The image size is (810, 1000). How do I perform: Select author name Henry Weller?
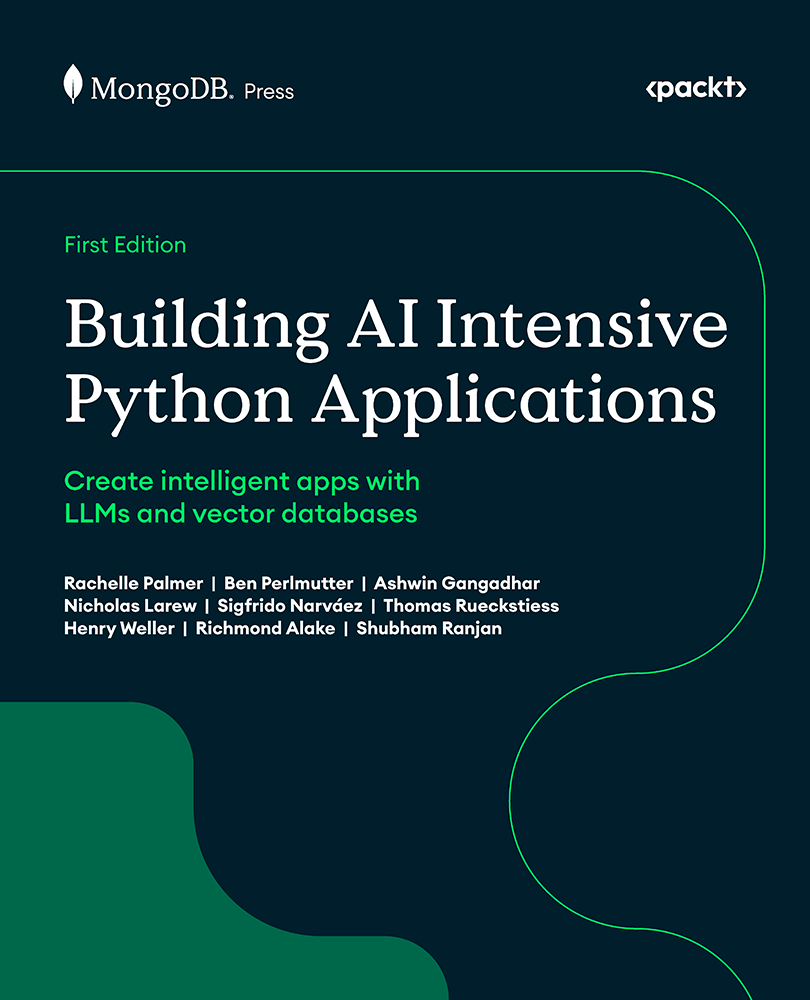(x=117, y=629)
